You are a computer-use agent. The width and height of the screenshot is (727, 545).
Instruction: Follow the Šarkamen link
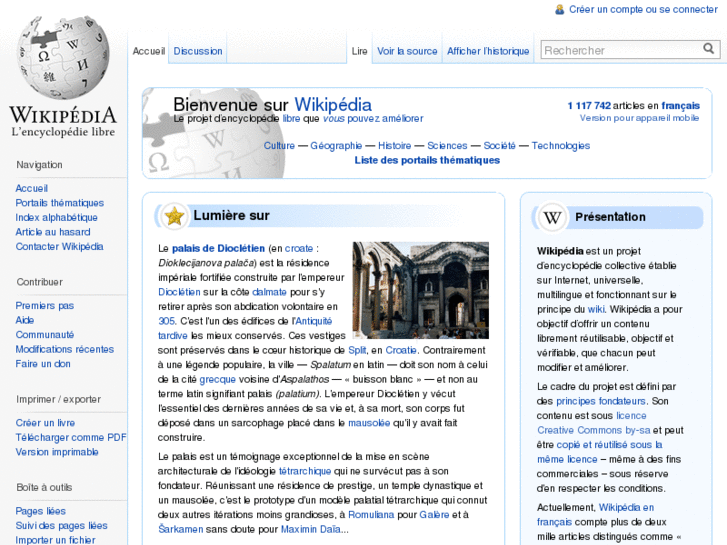(x=180, y=529)
